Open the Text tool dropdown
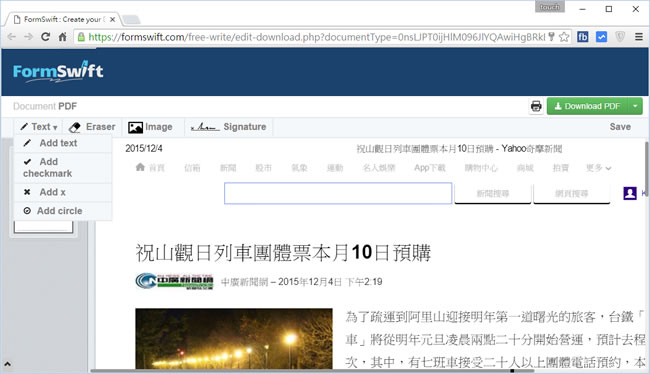The height and width of the screenshot is (374, 650). [x=39, y=127]
